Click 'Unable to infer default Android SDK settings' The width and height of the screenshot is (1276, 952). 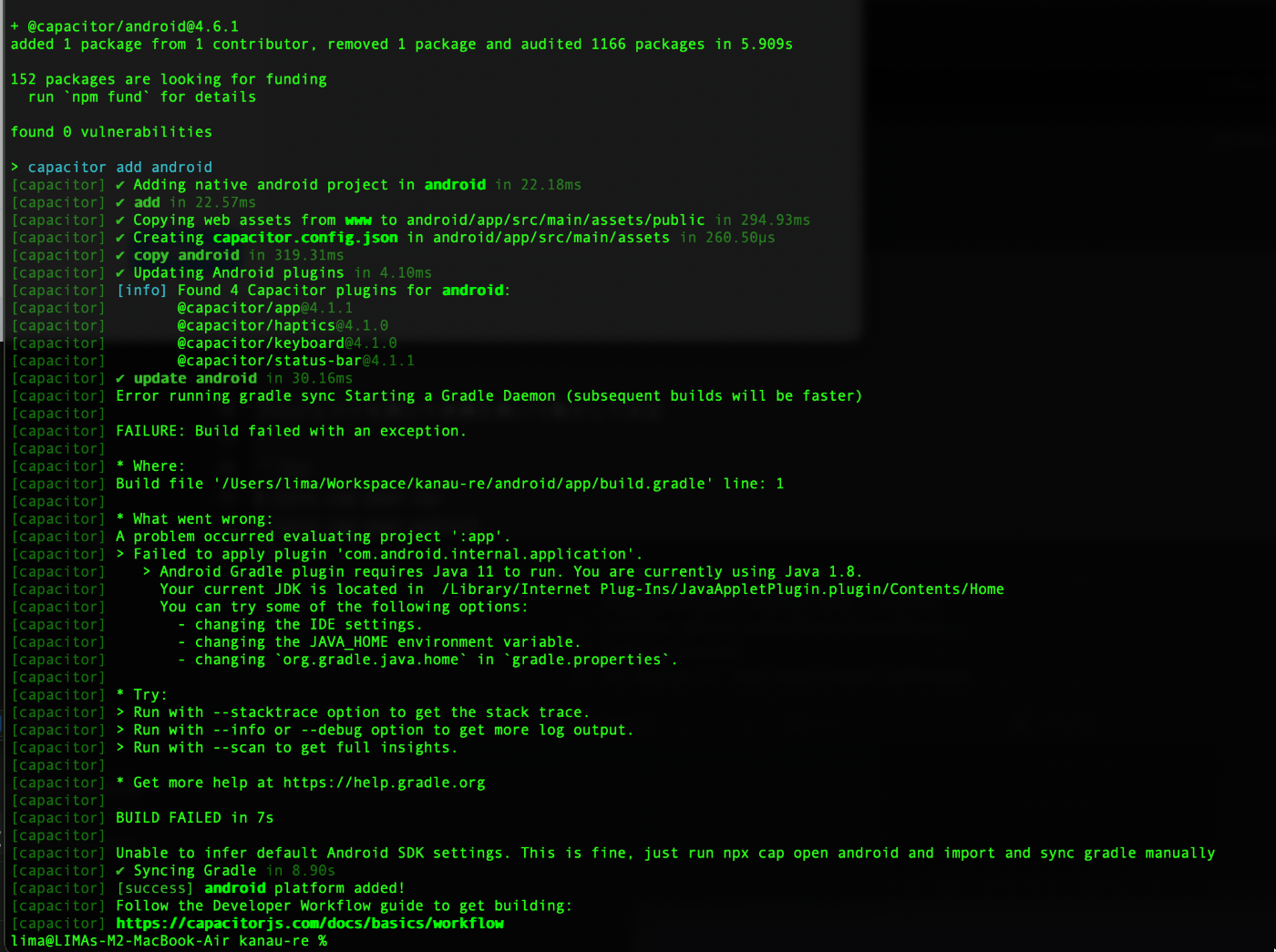point(665,854)
